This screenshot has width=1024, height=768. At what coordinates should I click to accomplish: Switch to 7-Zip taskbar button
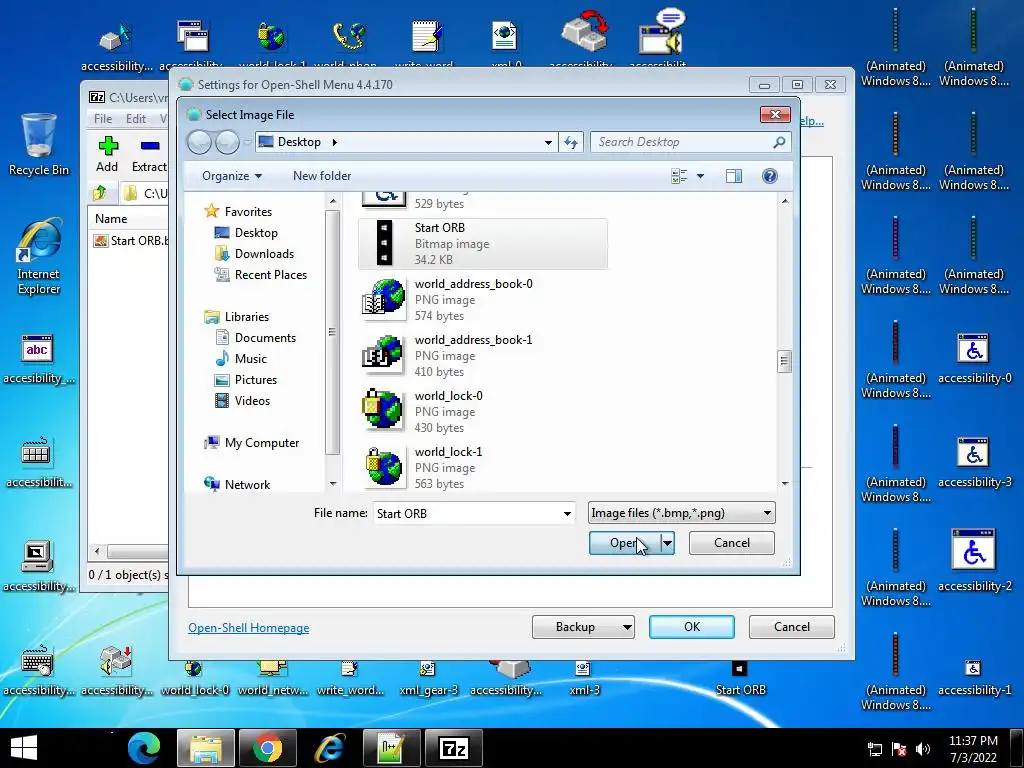(454, 748)
